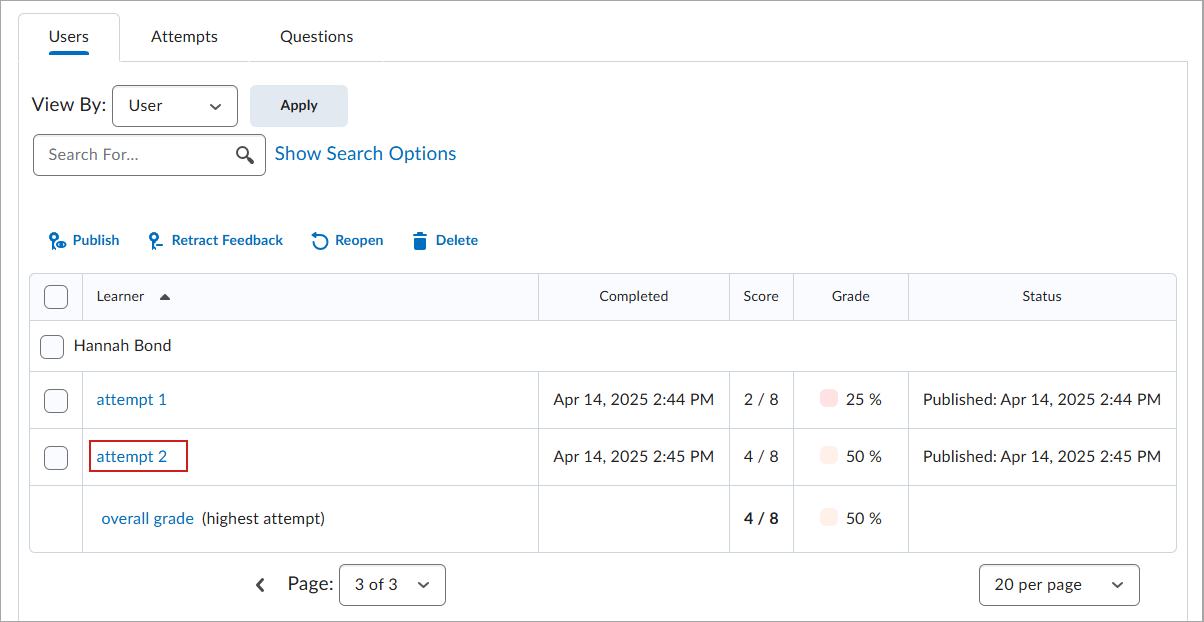This screenshot has width=1204, height=622.
Task: Toggle the select-all checkbox in header
Action: [56, 297]
